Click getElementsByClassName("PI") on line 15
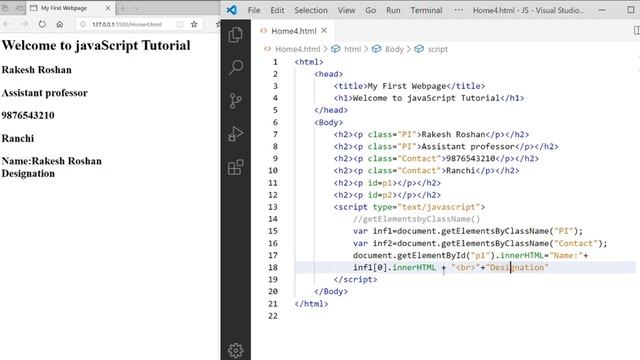 click(x=509, y=231)
